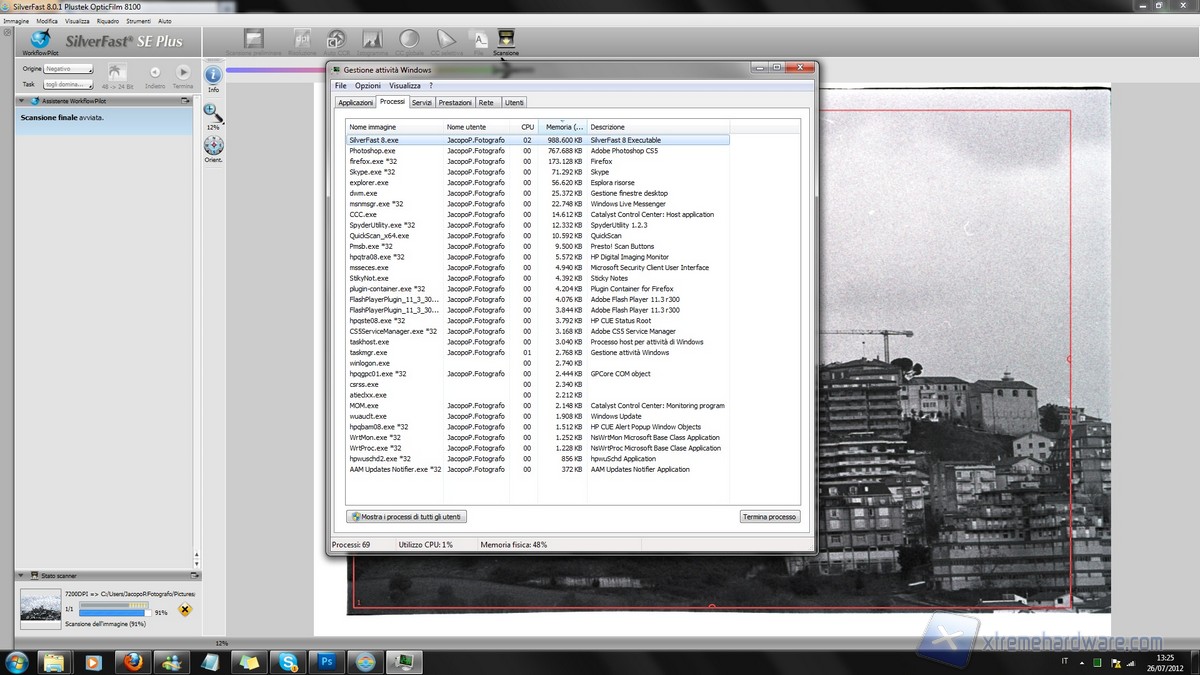Open the Istogramma tool icon

[x=372, y=40]
